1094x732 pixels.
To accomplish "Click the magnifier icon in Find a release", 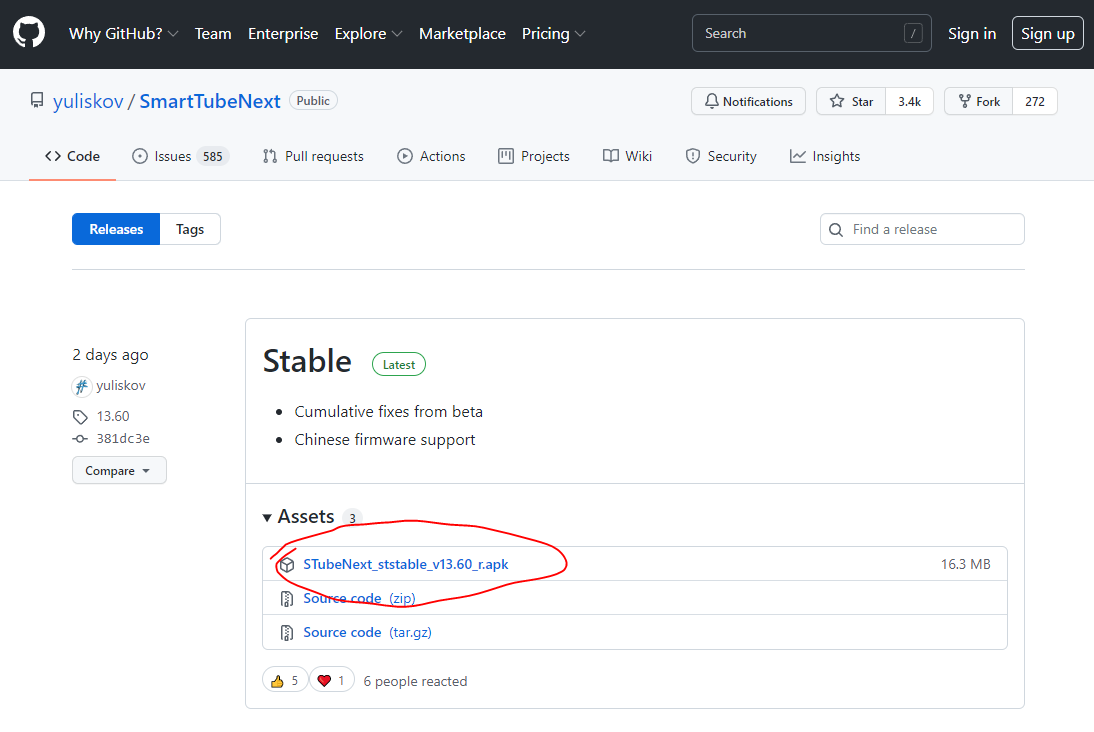I will coord(835,230).
